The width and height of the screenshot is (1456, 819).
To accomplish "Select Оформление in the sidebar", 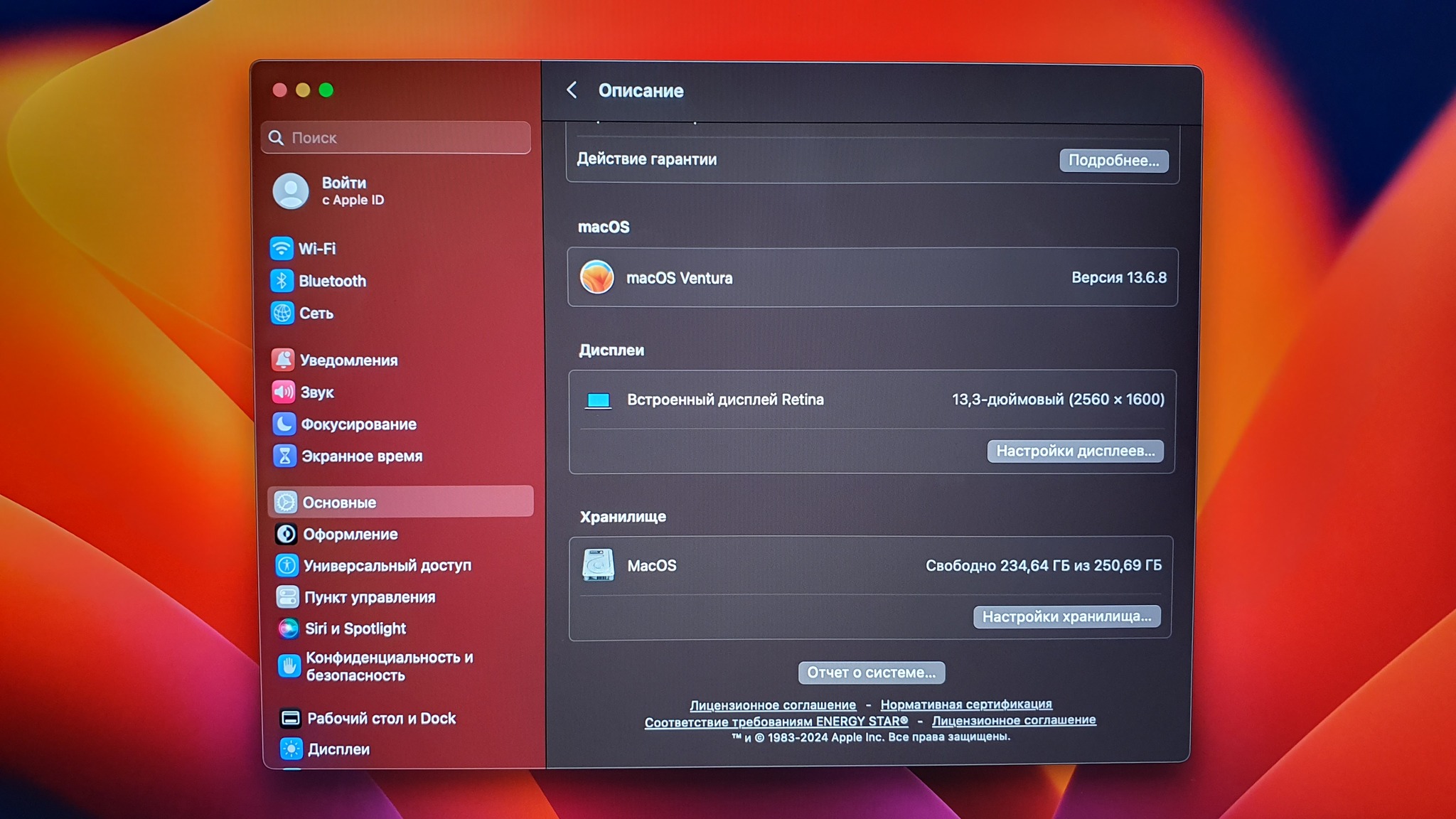I will (x=350, y=534).
